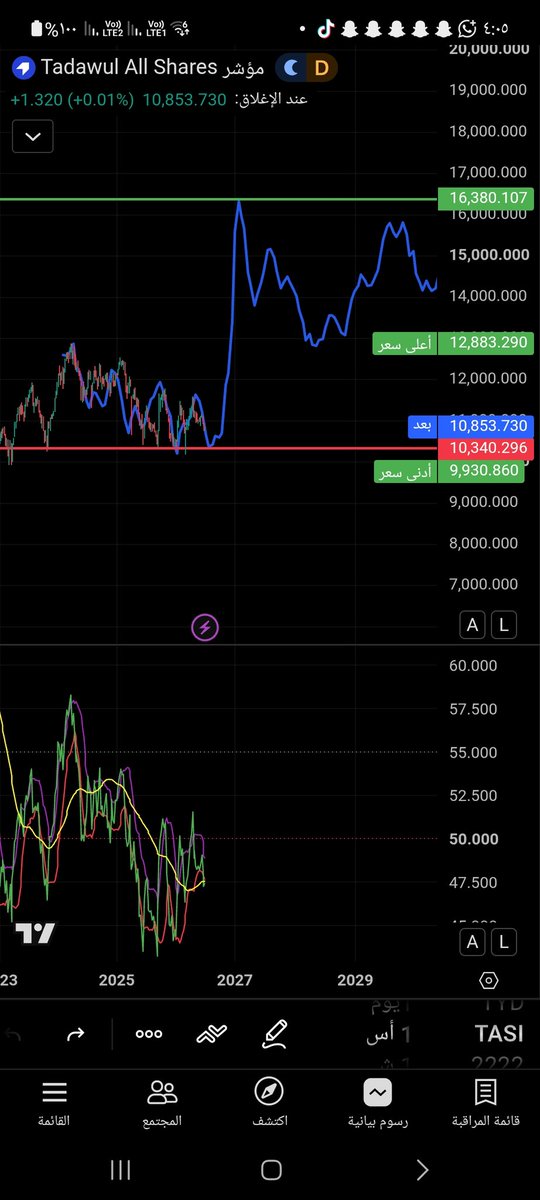Select TASI in the symbol wheel
Viewport: 540px width, 1200px height.
(x=497, y=1034)
